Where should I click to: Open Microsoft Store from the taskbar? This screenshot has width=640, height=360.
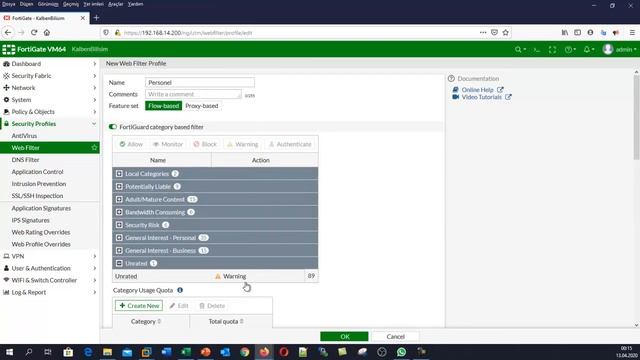(68, 352)
